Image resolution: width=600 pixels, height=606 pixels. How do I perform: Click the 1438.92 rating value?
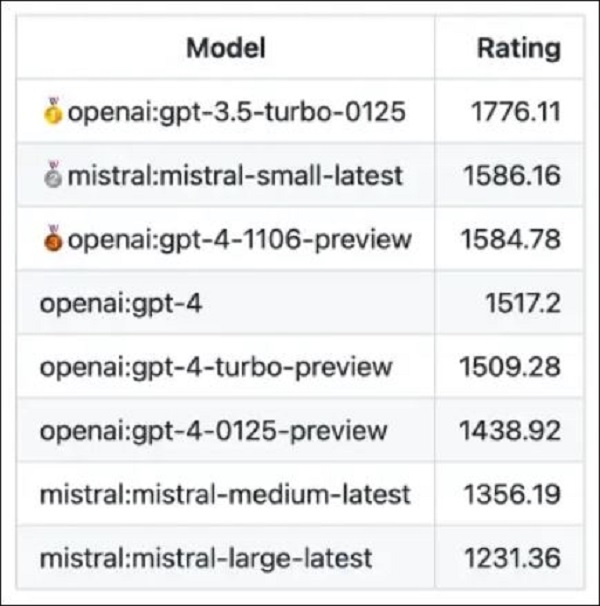tap(510, 430)
